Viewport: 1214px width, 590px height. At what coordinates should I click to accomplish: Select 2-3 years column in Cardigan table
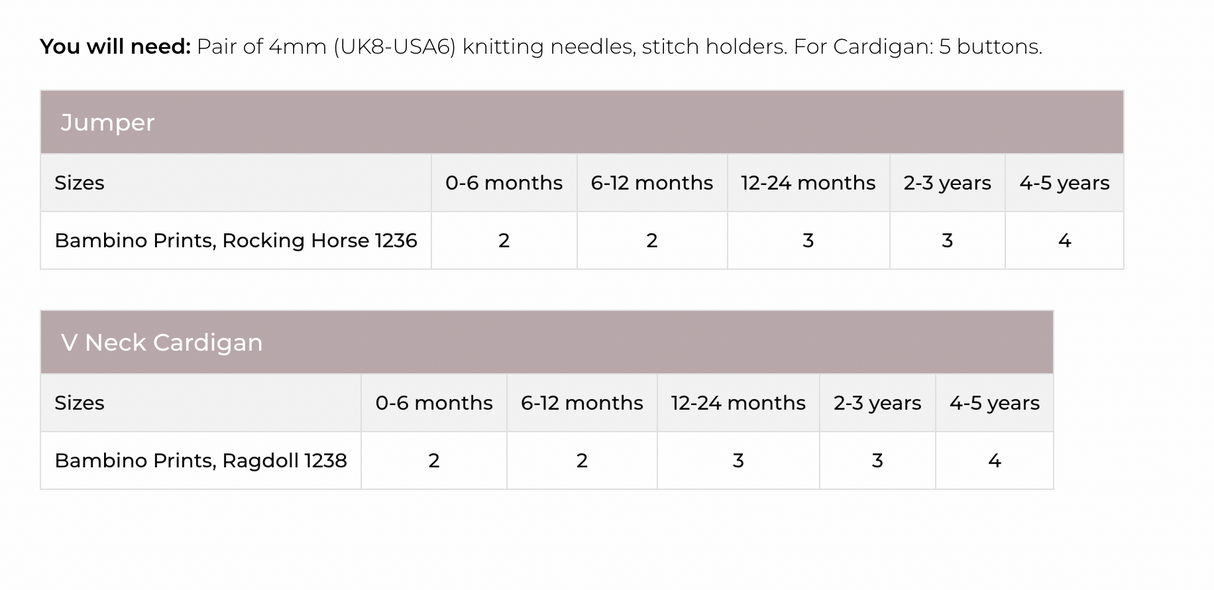877,403
